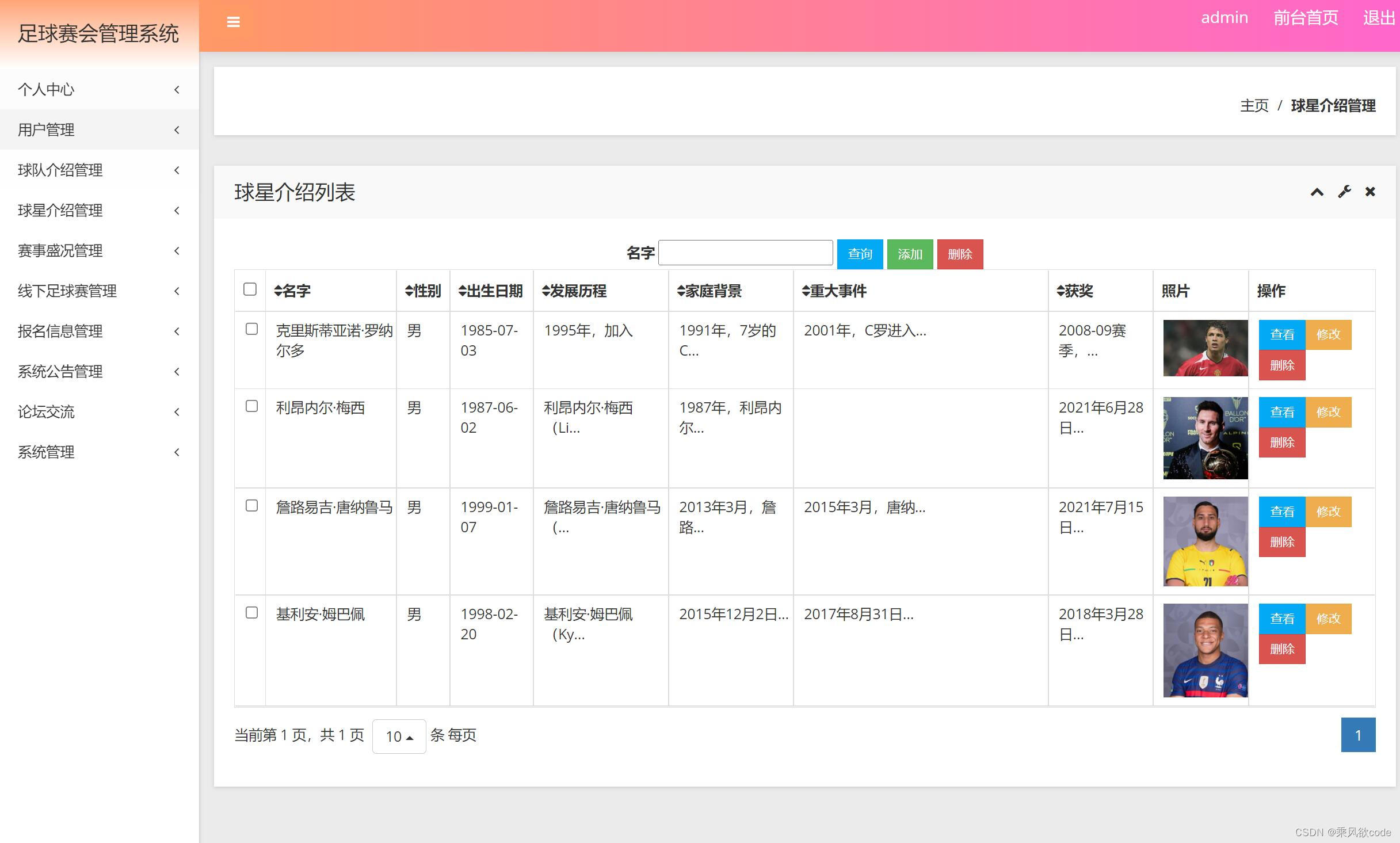Close the 球星介绍列表 panel via X icon
Image resolution: width=1400 pixels, height=843 pixels.
coord(1370,192)
